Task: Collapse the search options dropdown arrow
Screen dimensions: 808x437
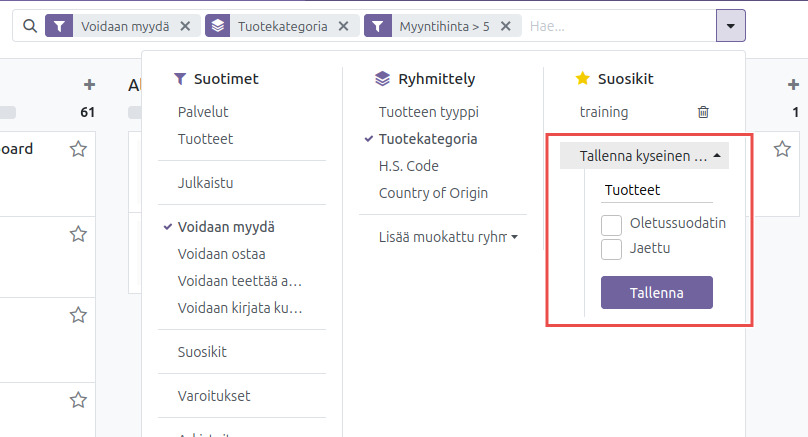Action: tap(731, 26)
